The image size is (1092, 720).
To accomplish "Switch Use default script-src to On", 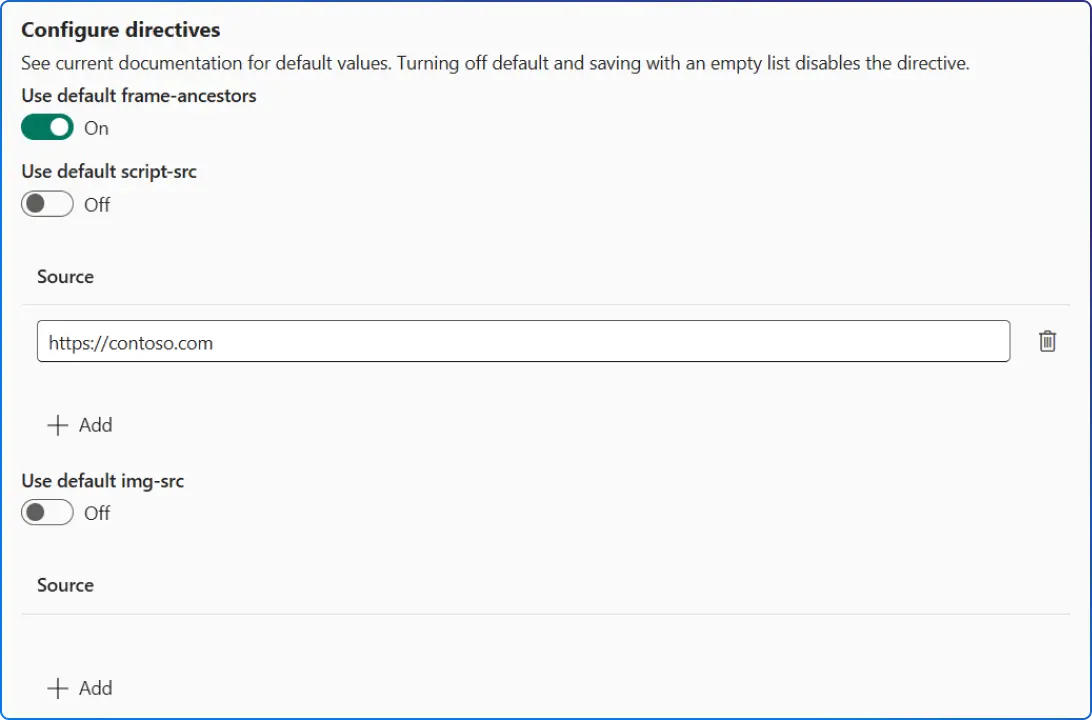I will point(46,204).
